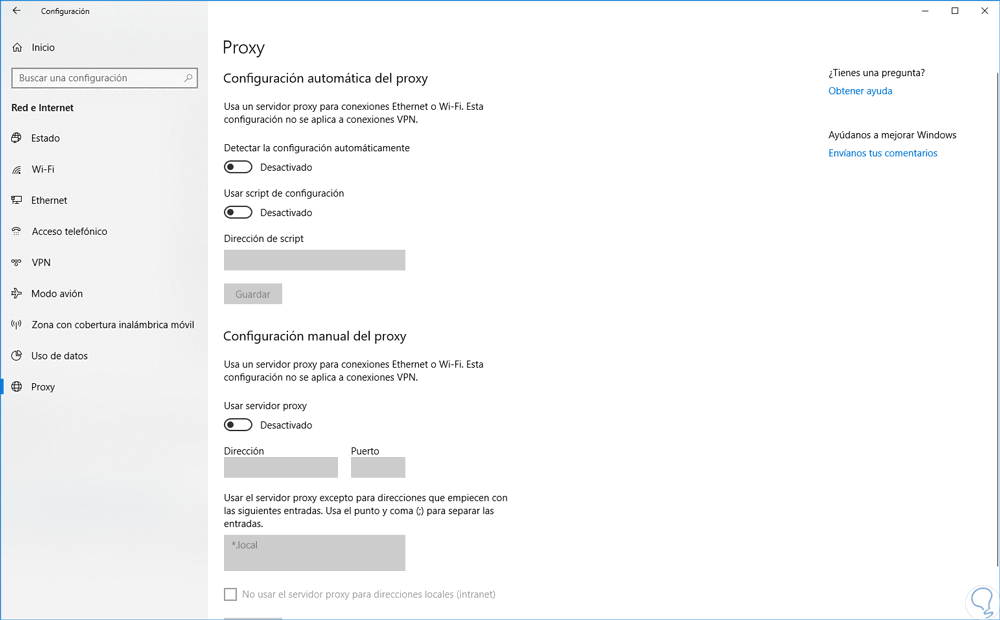Turn on Usar servidor proxy switch
Viewport: 1000px width, 620px height.
238,425
